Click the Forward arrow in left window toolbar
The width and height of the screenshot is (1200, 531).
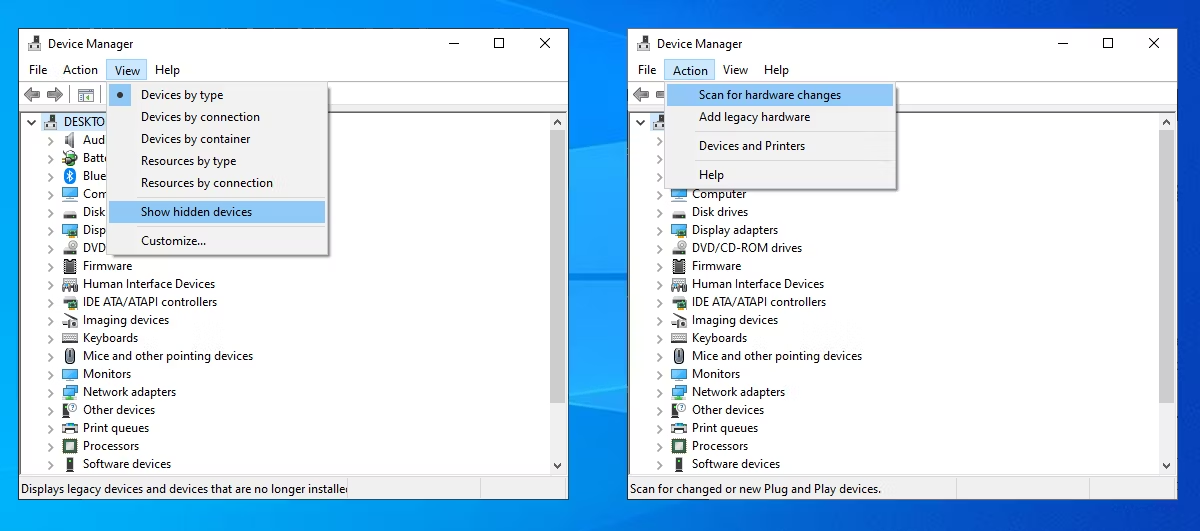55,95
